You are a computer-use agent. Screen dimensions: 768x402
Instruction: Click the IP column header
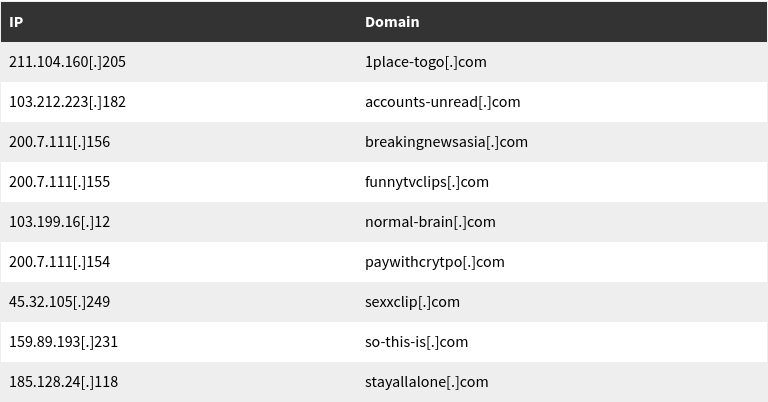[x=16, y=22]
